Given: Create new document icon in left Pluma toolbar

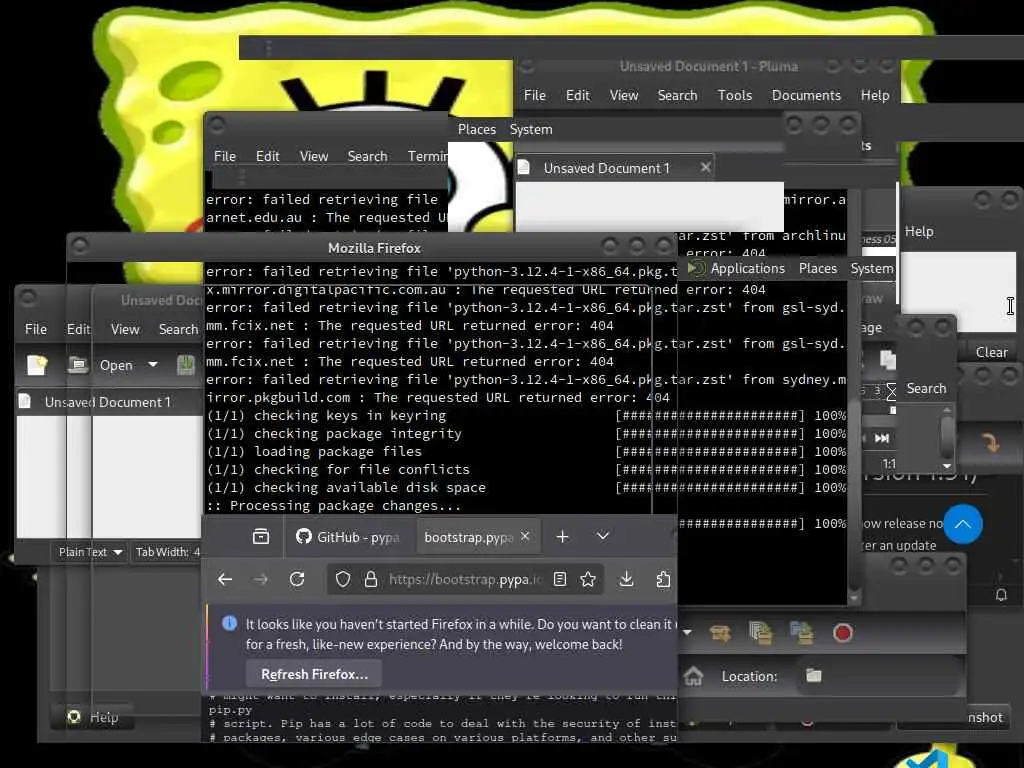Looking at the screenshot, I should click(37, 364).
